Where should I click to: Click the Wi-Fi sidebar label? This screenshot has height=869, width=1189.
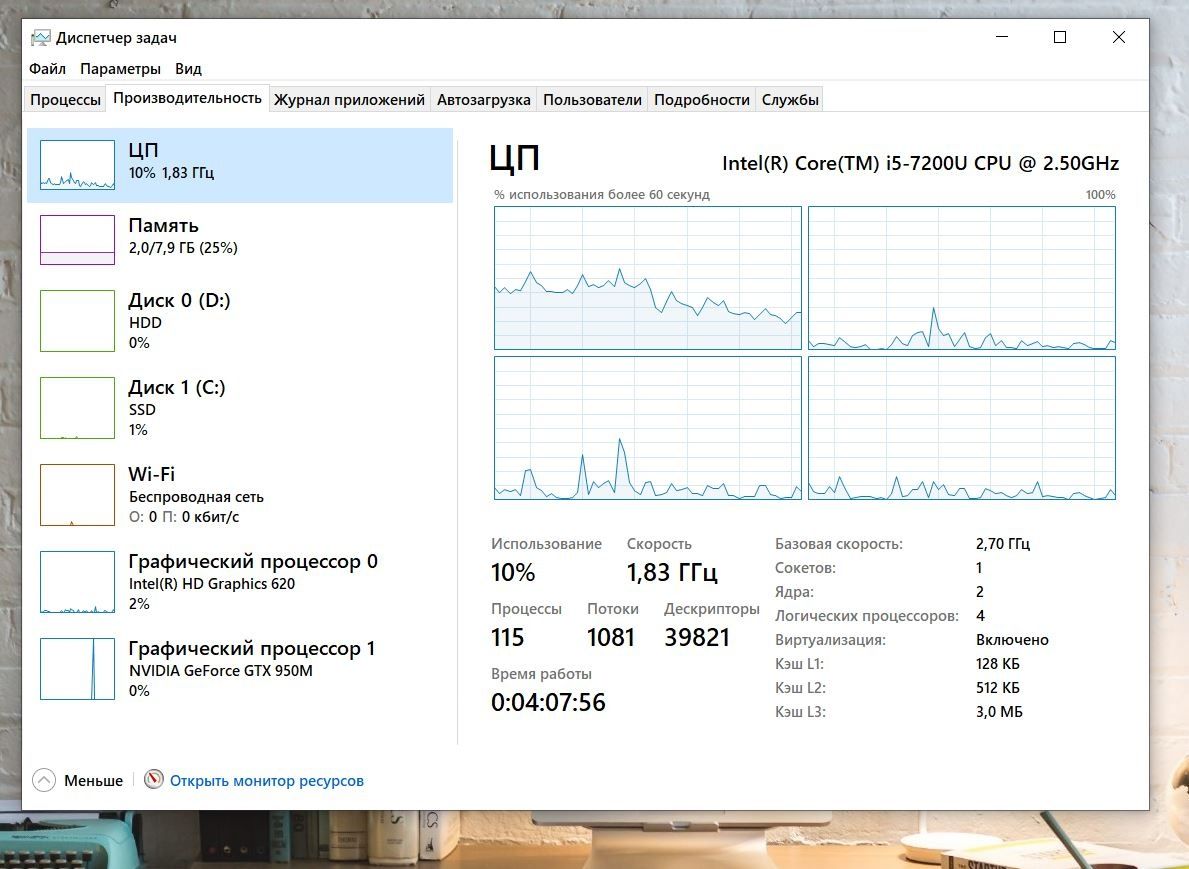tap(152, 474)
